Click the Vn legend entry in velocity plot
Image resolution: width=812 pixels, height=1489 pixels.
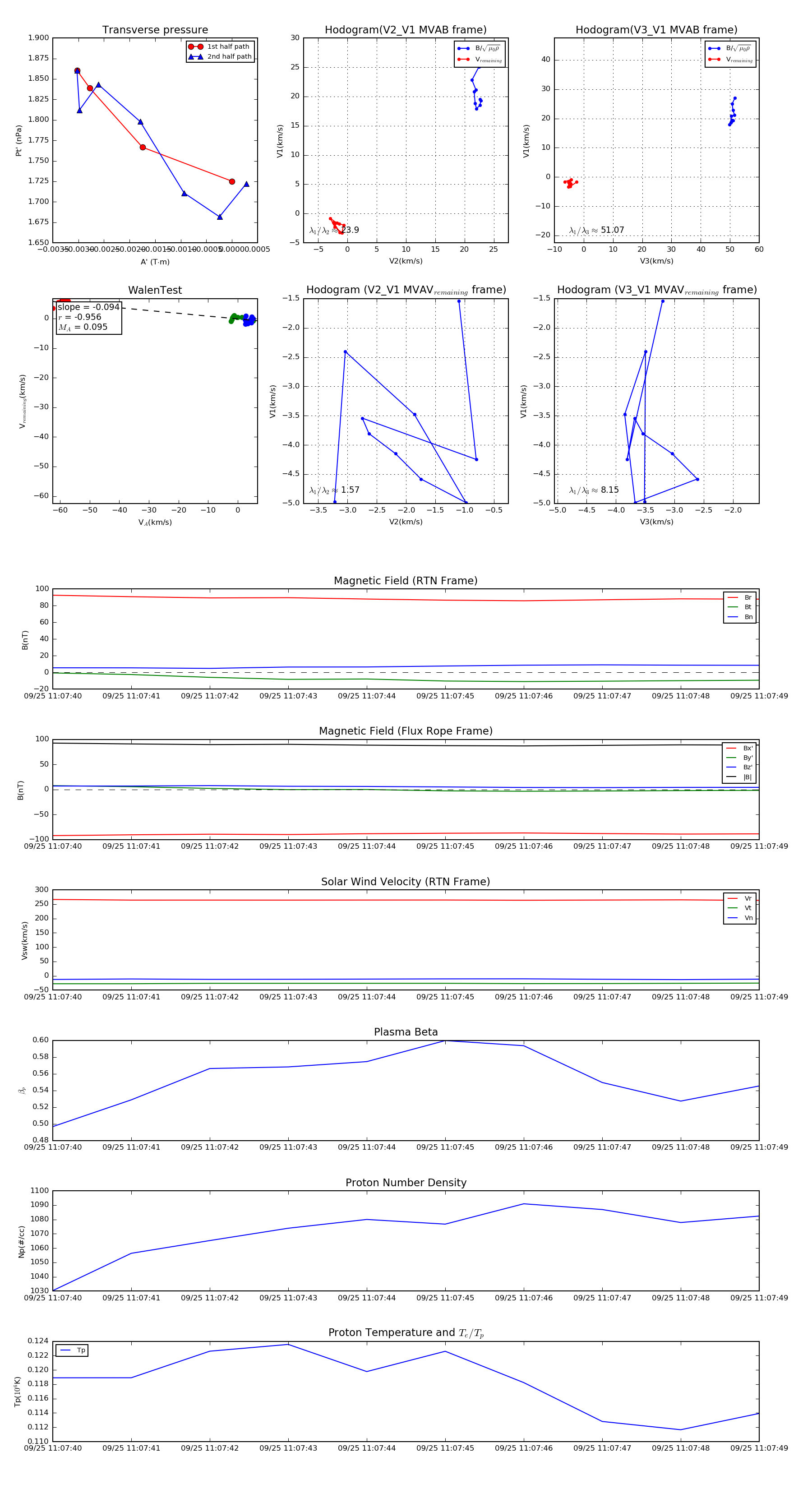coord(740,918)
